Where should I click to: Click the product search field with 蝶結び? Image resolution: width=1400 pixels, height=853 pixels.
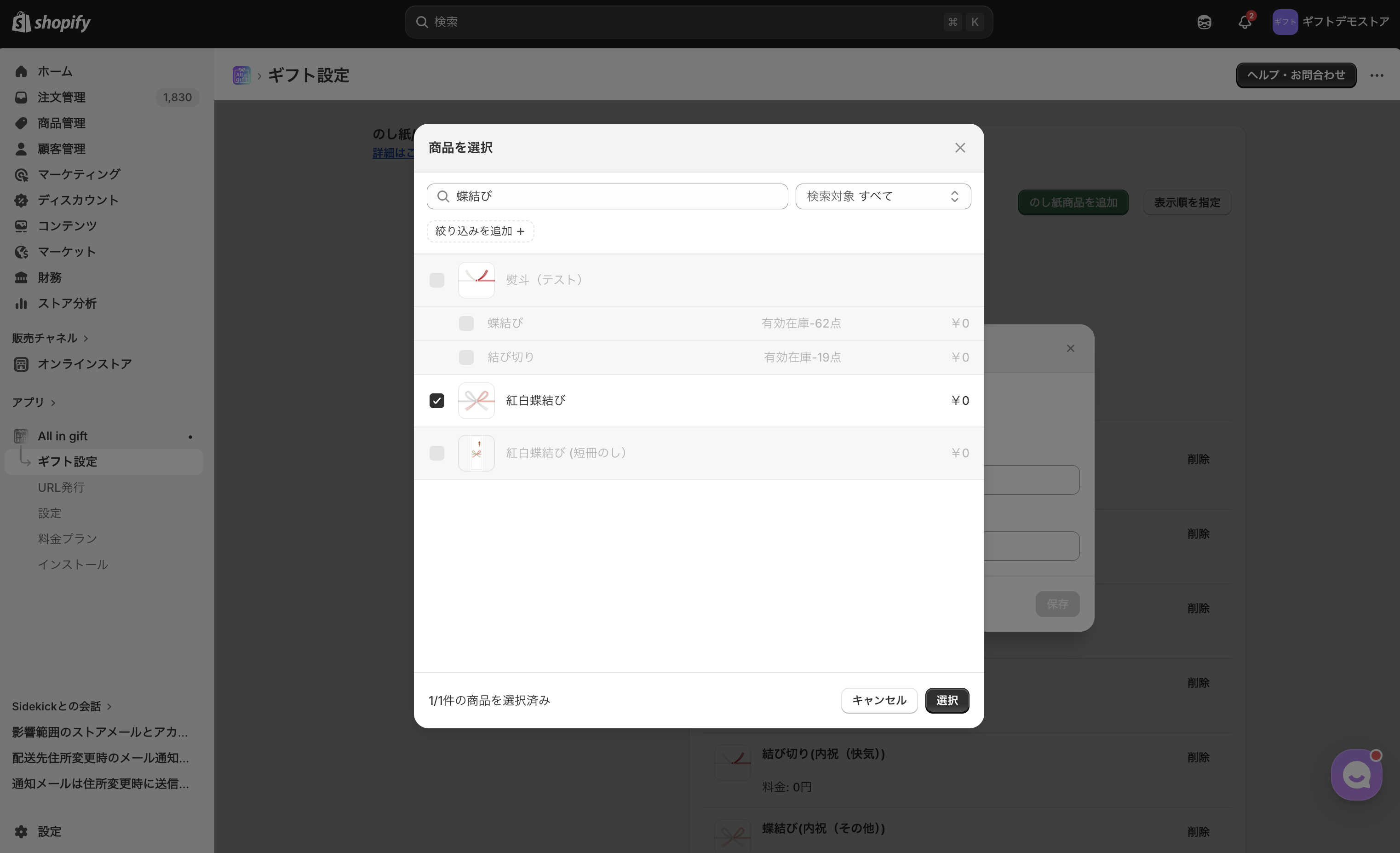[x=607, y=196]
